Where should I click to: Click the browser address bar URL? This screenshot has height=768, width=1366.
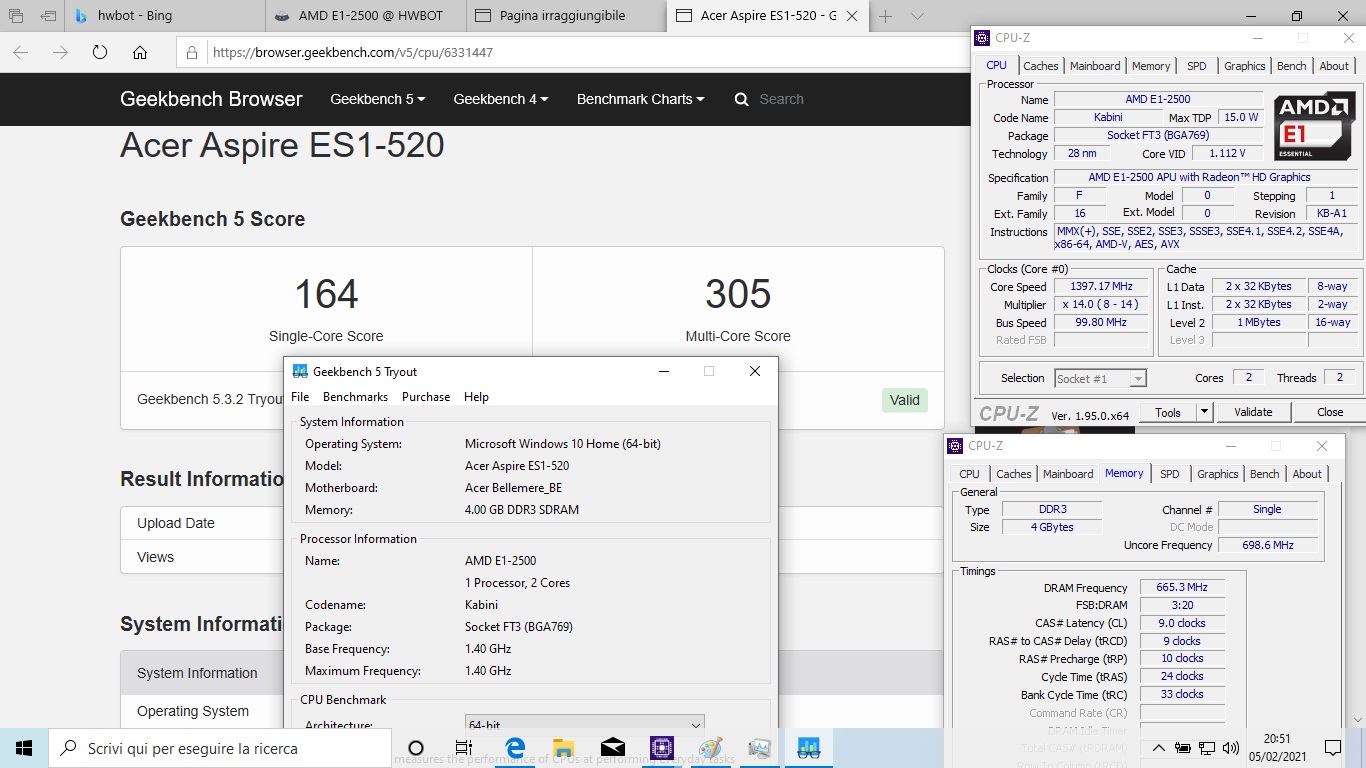point(353,53)
